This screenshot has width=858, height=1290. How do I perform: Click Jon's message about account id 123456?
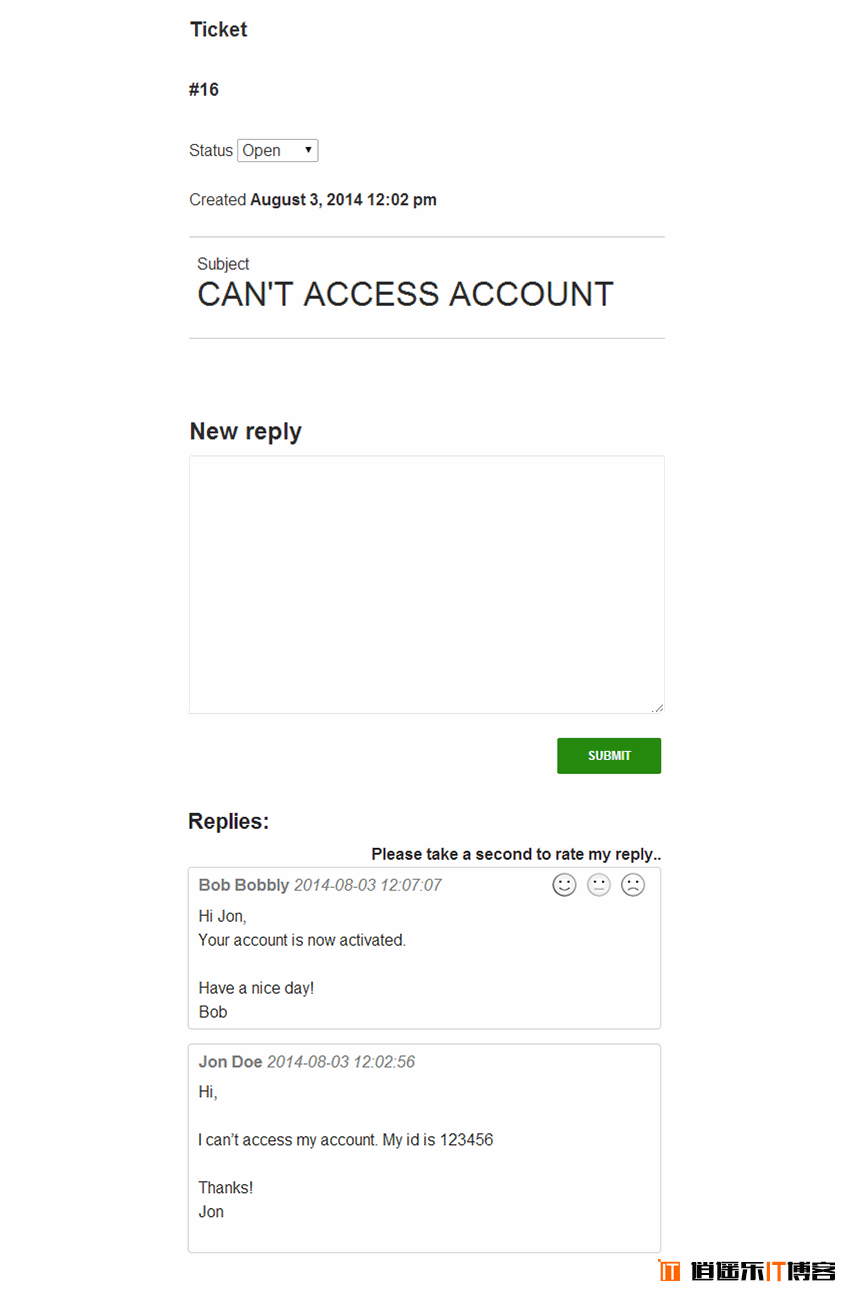coord(346,1140)
